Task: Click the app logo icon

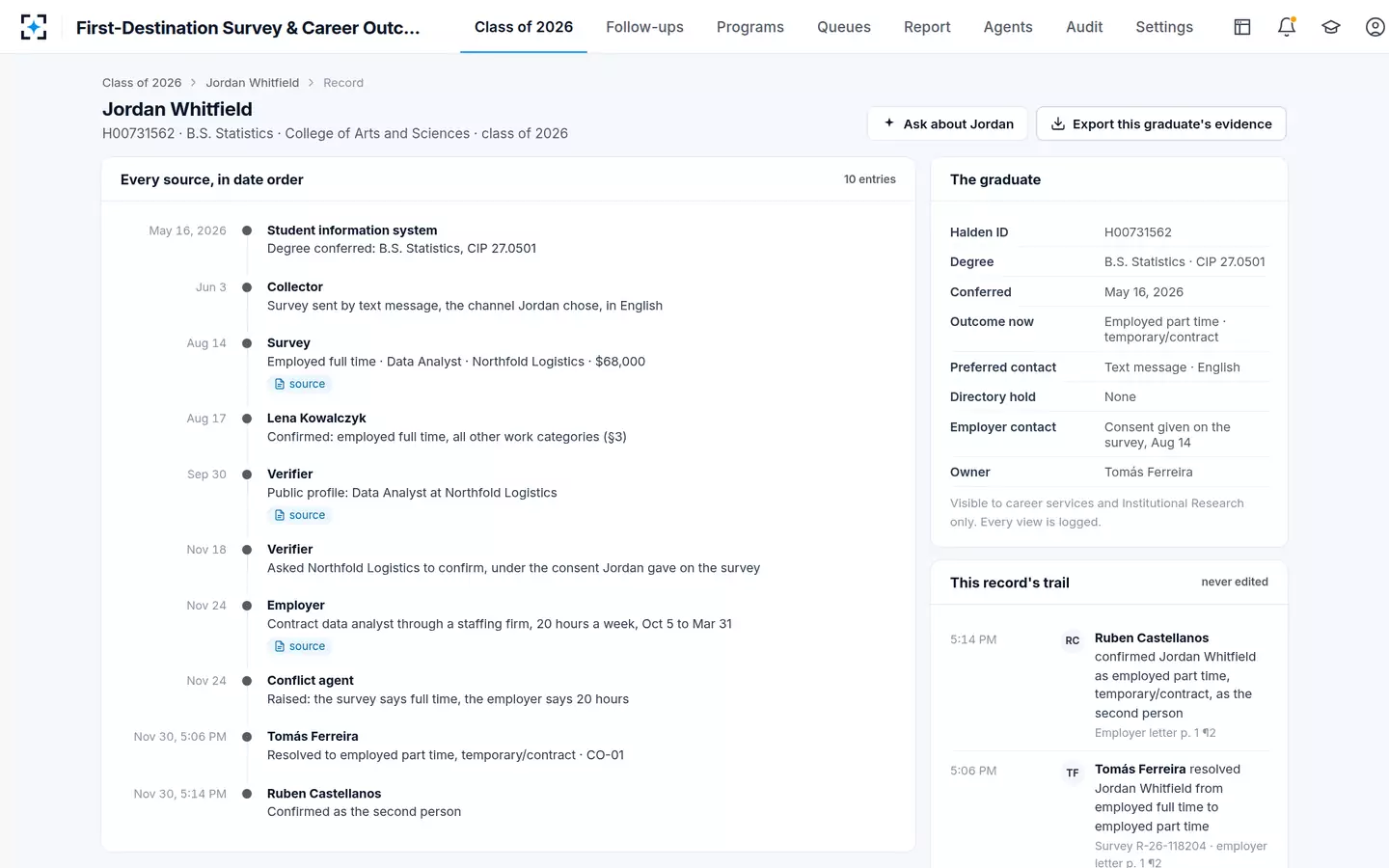Action: pos(34,27)
